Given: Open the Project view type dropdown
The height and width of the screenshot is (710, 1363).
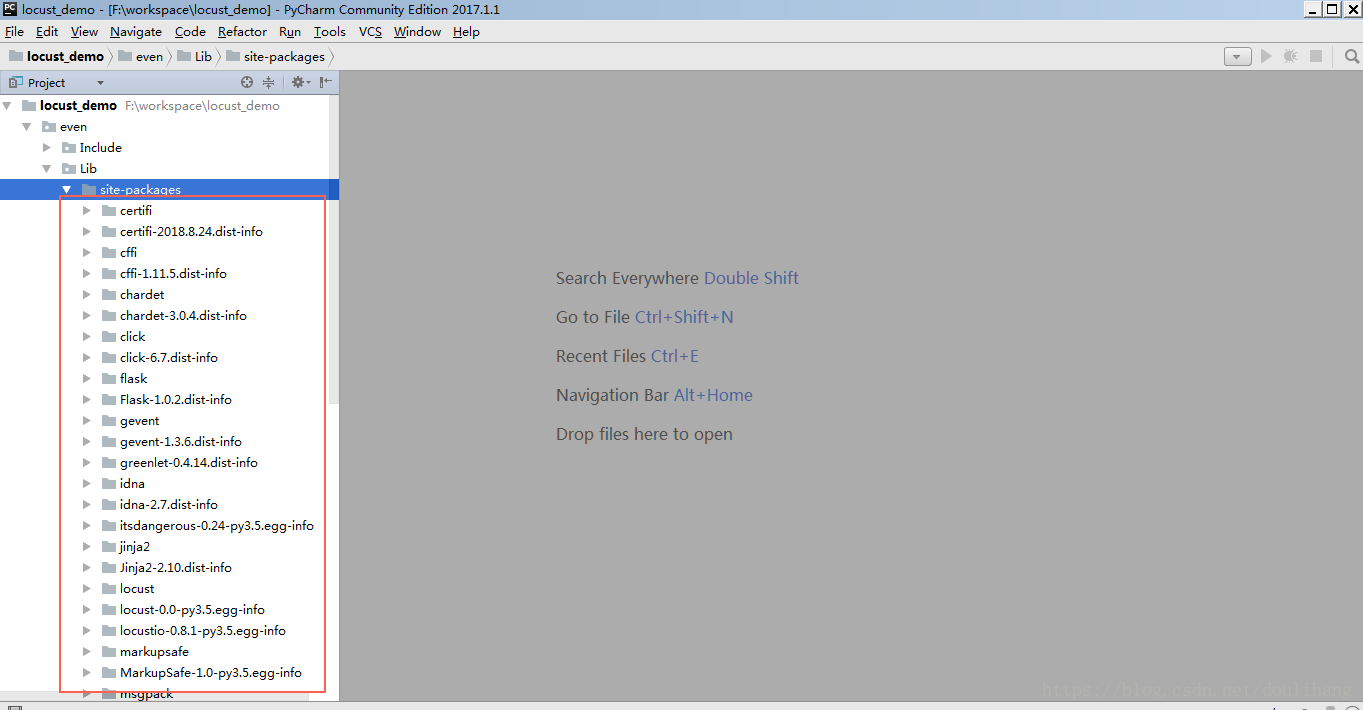Looking at the screenshot, I should point(100,83).
